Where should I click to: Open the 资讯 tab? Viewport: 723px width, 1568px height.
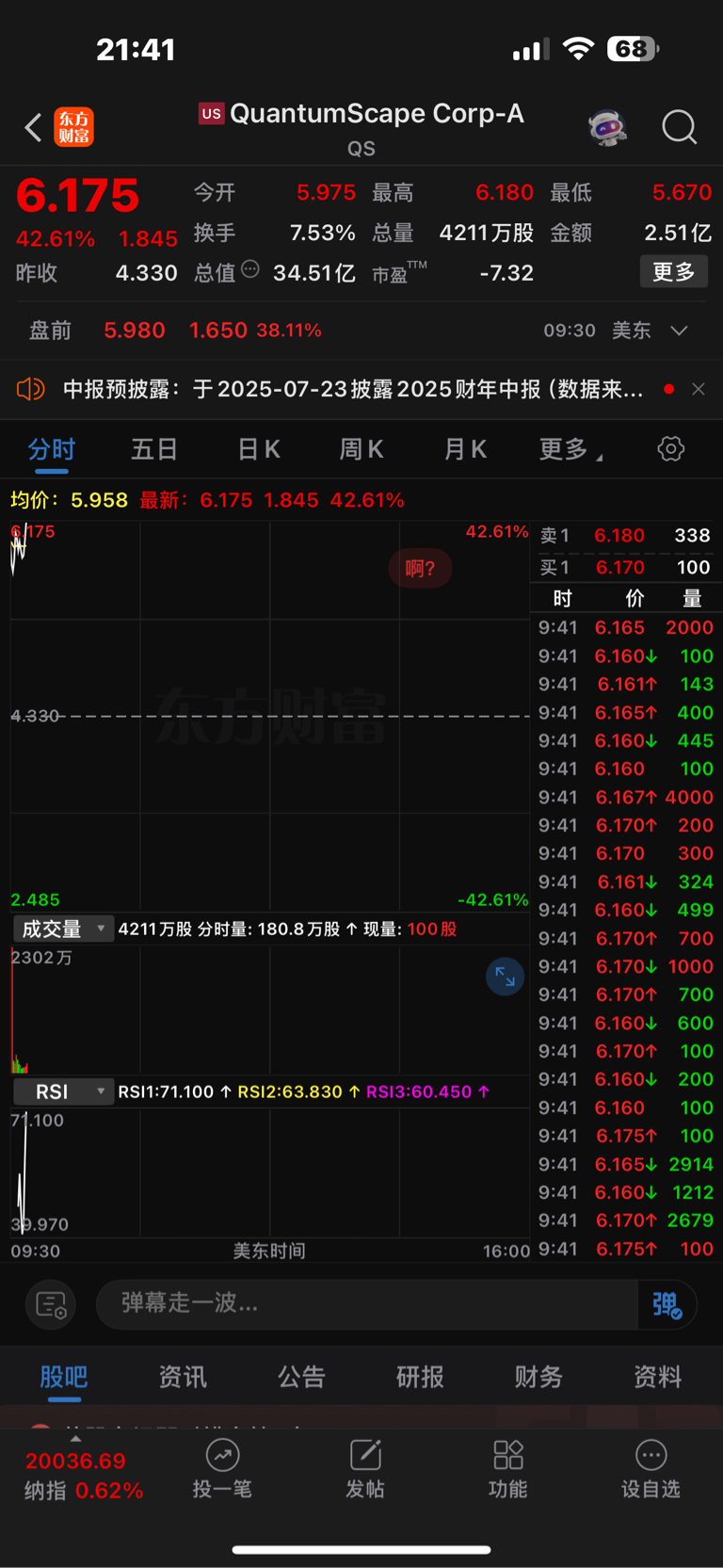(x=183, y=1377)
